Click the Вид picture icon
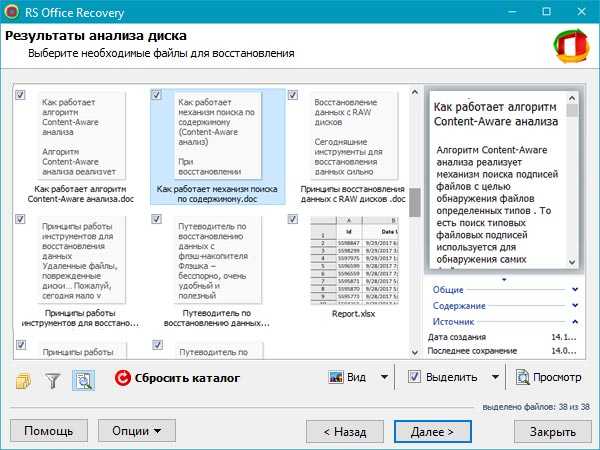 pyautogui.click(x=336, y=378)
